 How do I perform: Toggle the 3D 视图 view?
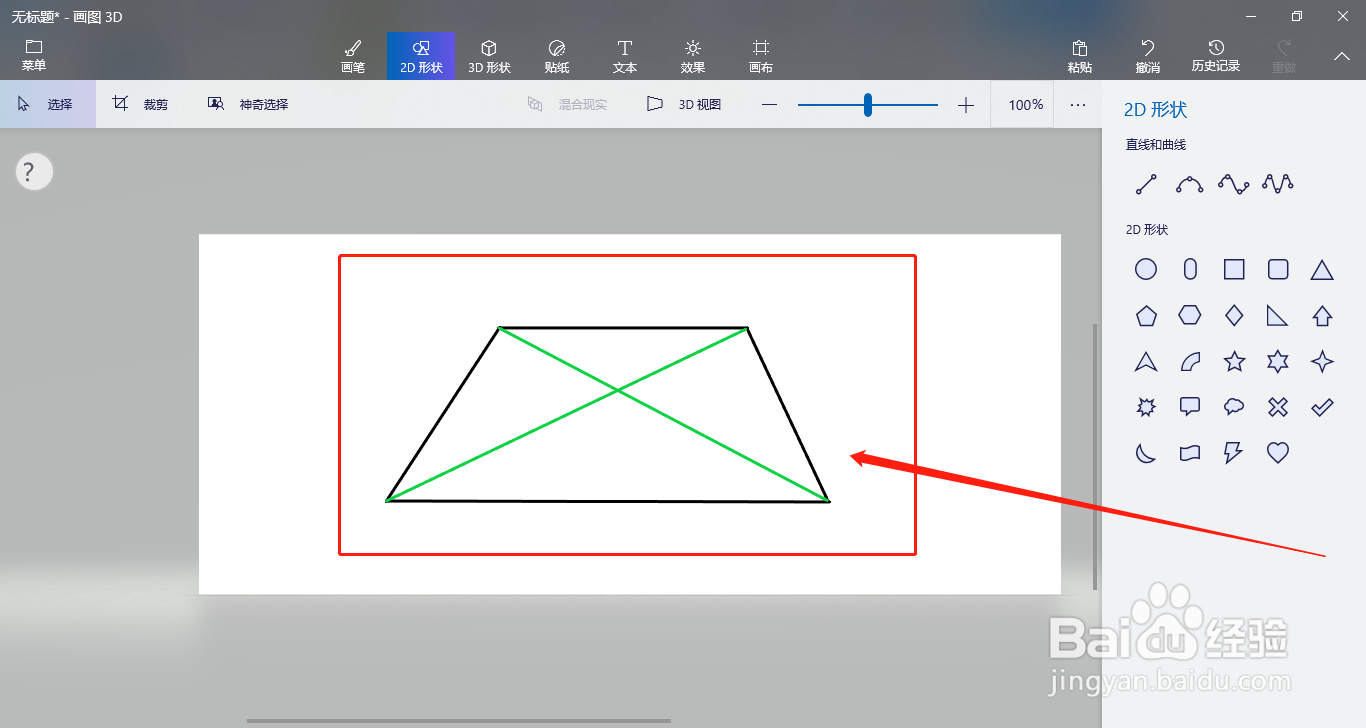684,104
